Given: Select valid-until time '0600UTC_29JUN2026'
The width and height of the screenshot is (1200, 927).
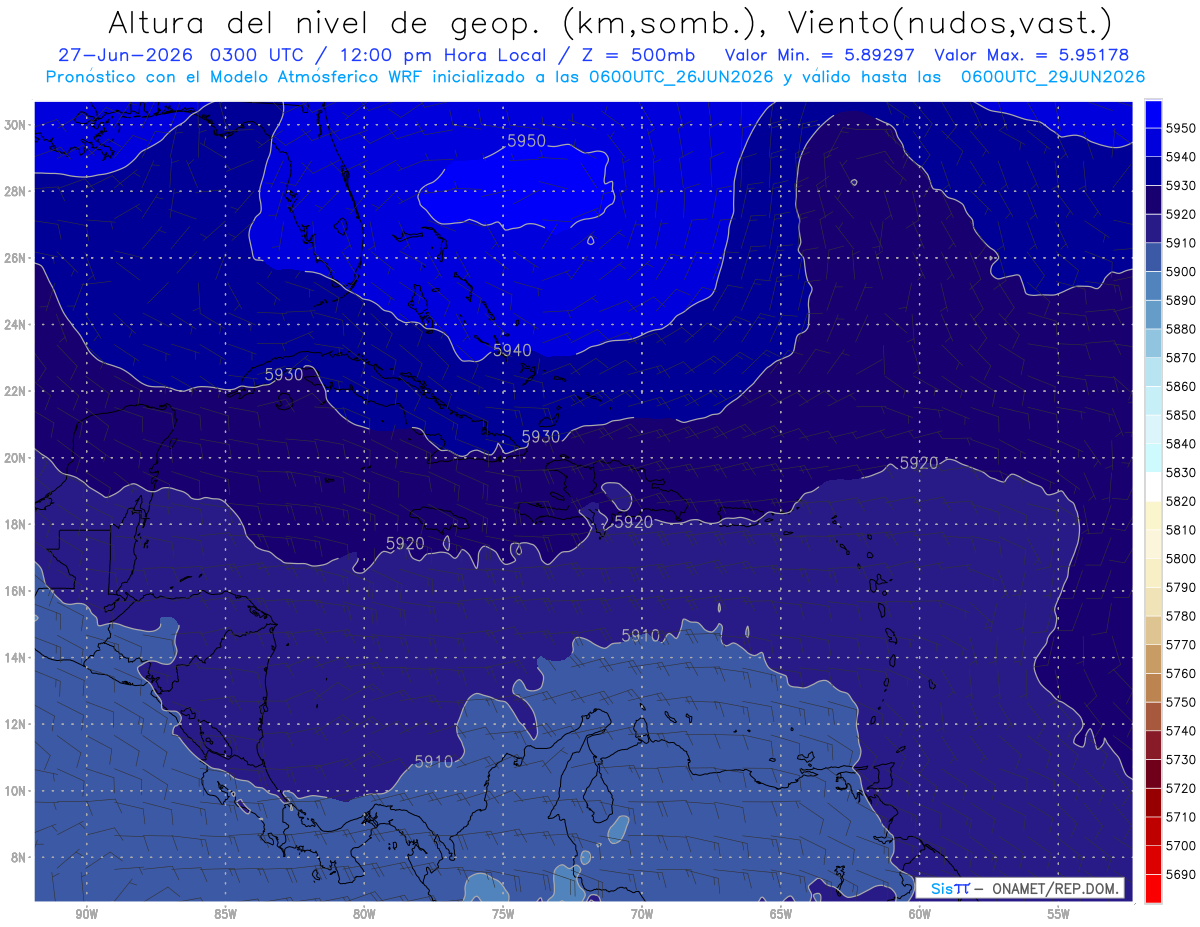Looking at the screenshot, I should 1053,77.
